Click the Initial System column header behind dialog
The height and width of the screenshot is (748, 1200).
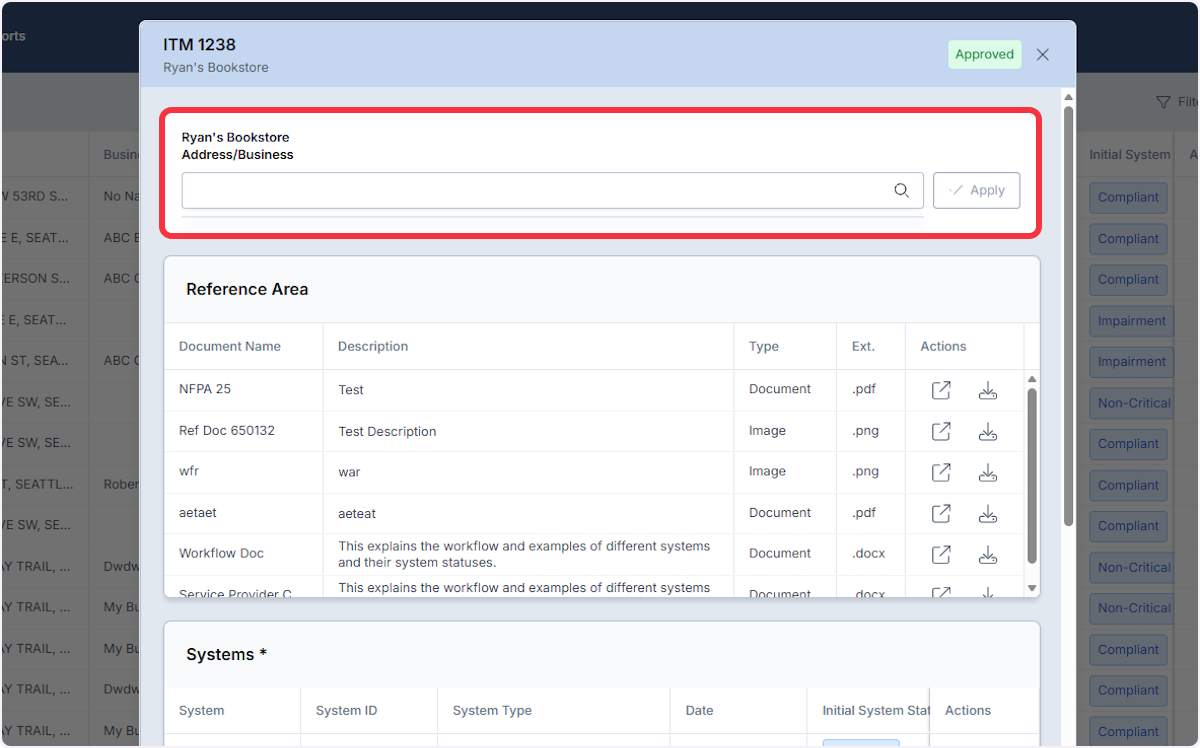tap(1130, 155)
